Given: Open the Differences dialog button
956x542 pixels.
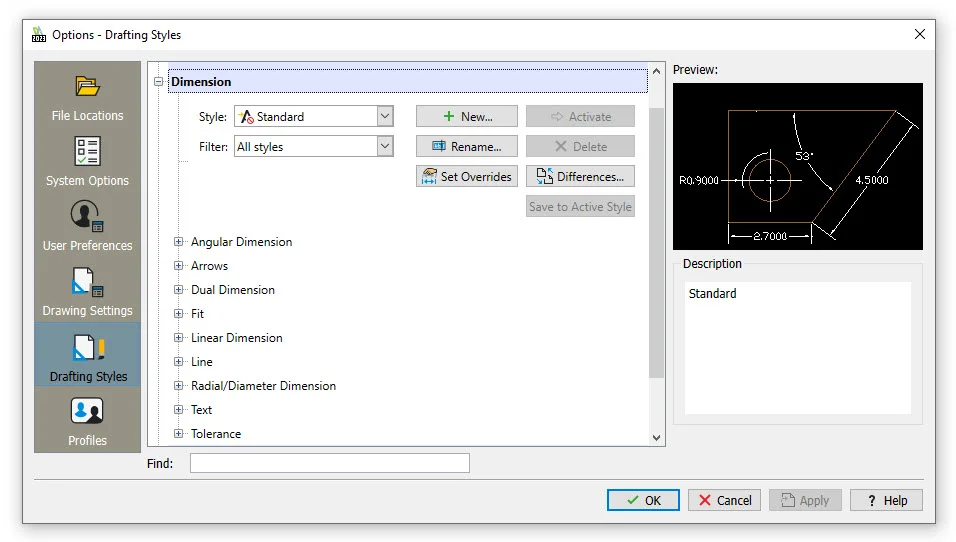Looking at the screenshot, I should point(580,177).
